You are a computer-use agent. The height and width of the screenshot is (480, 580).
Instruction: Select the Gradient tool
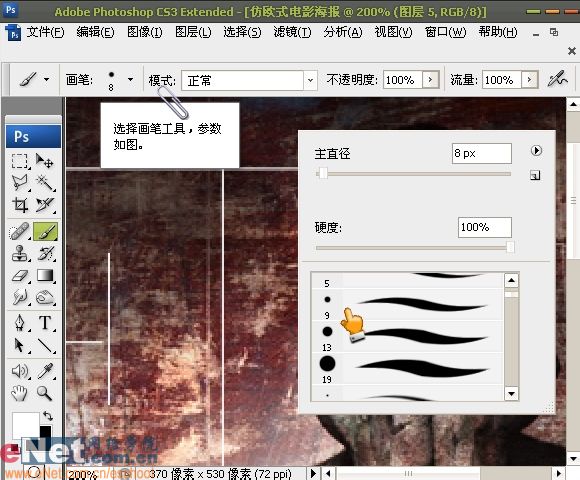click(45, 276)
